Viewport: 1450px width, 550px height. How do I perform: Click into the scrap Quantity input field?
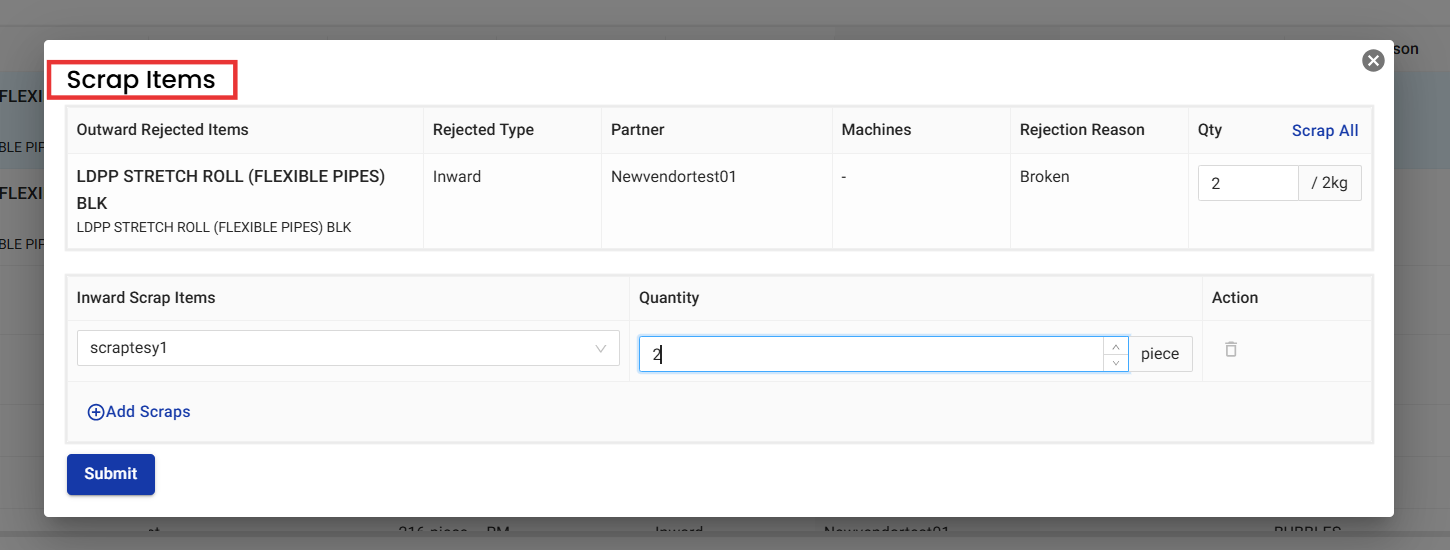(870, 354)
